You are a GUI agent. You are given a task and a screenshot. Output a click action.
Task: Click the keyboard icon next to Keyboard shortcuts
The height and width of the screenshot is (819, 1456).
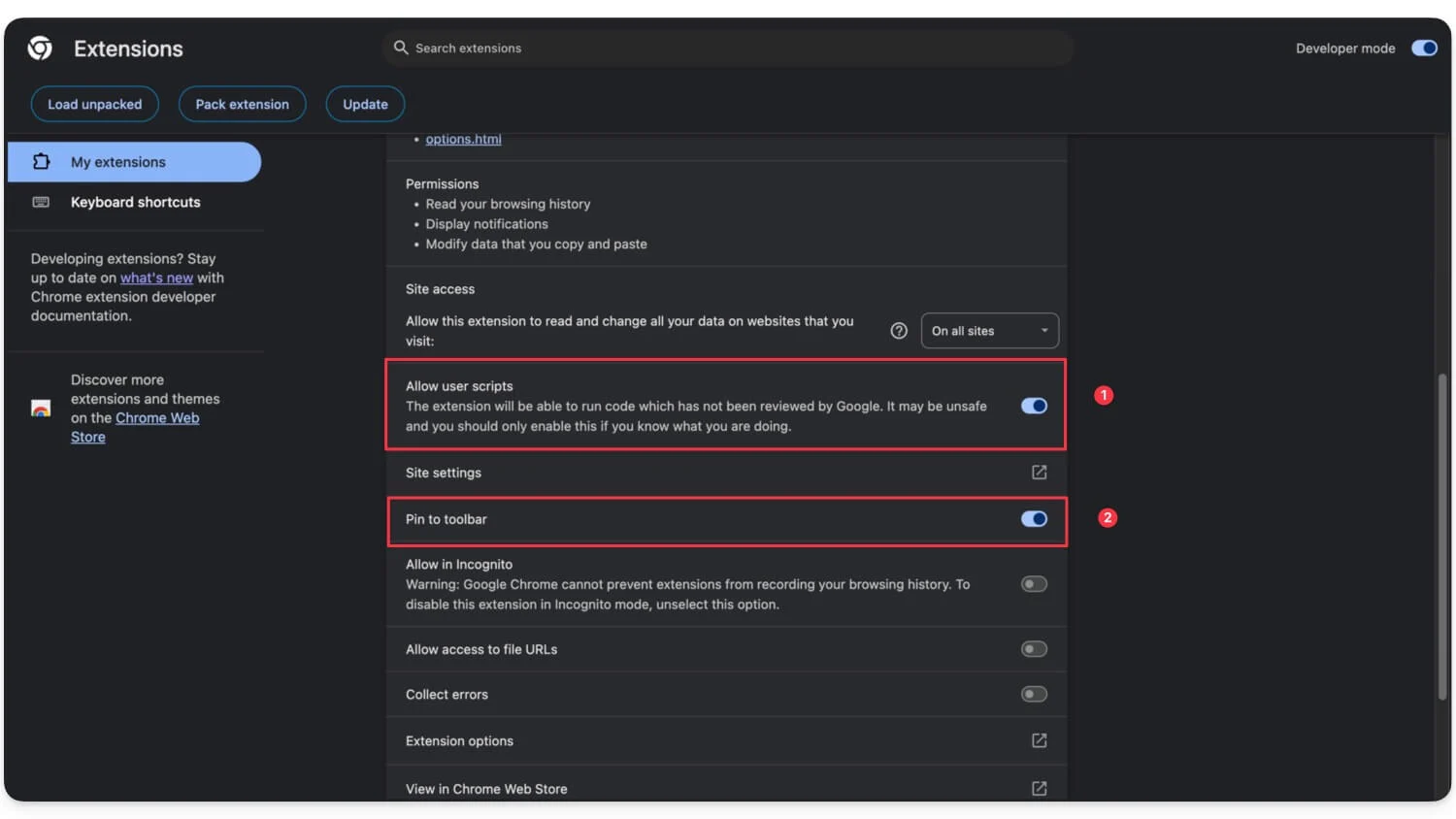[x=41, y=201]
